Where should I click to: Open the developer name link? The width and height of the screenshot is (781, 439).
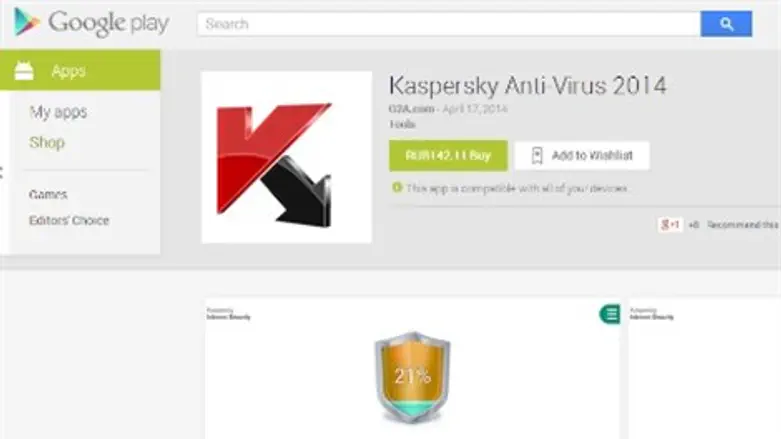[x=411, y=109]
